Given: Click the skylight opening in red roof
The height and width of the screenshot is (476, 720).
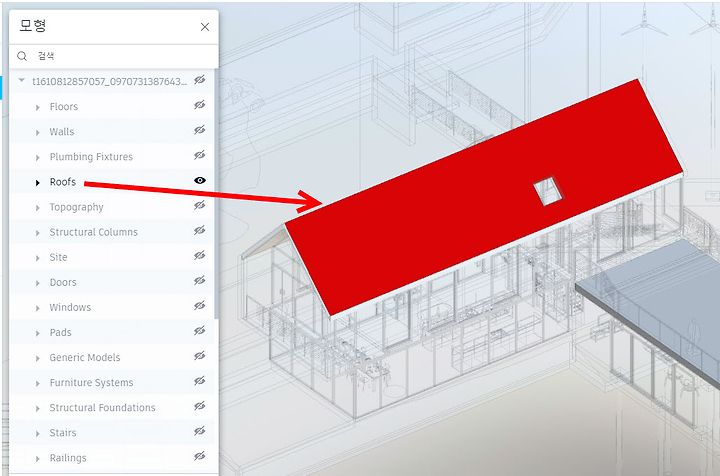Looking at the screenshot, I should (547, 191).
